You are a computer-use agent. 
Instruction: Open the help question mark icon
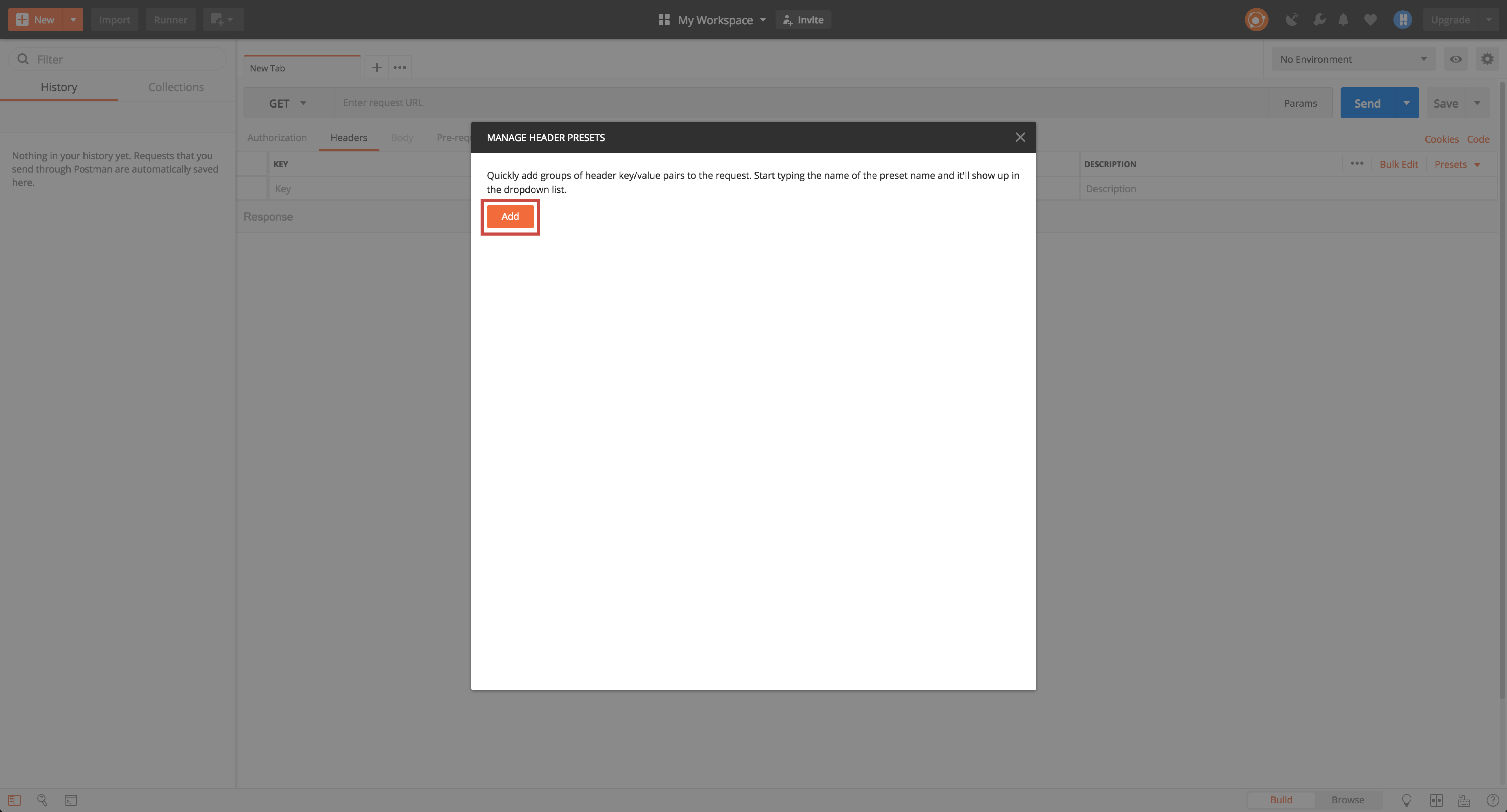click(1492, 800)
